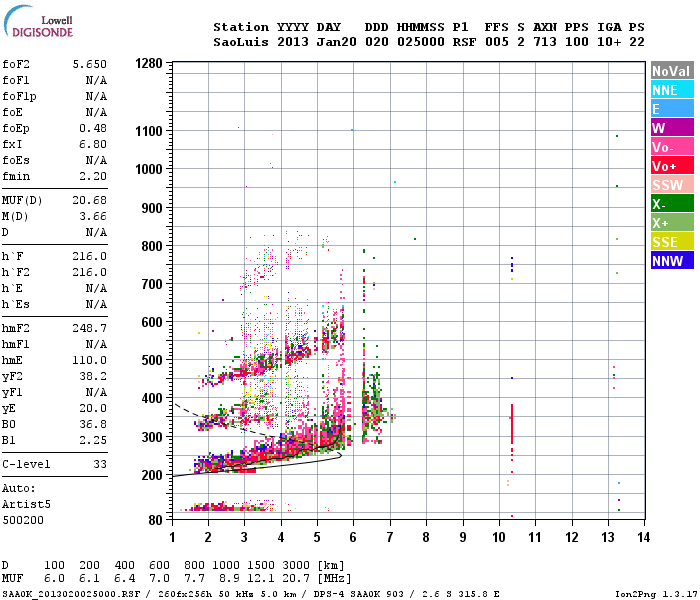Image resolution: width=700 pixels, height=600 pixels.
Task: Click the 200 km axis label
Action: click(x=152, y=475)
